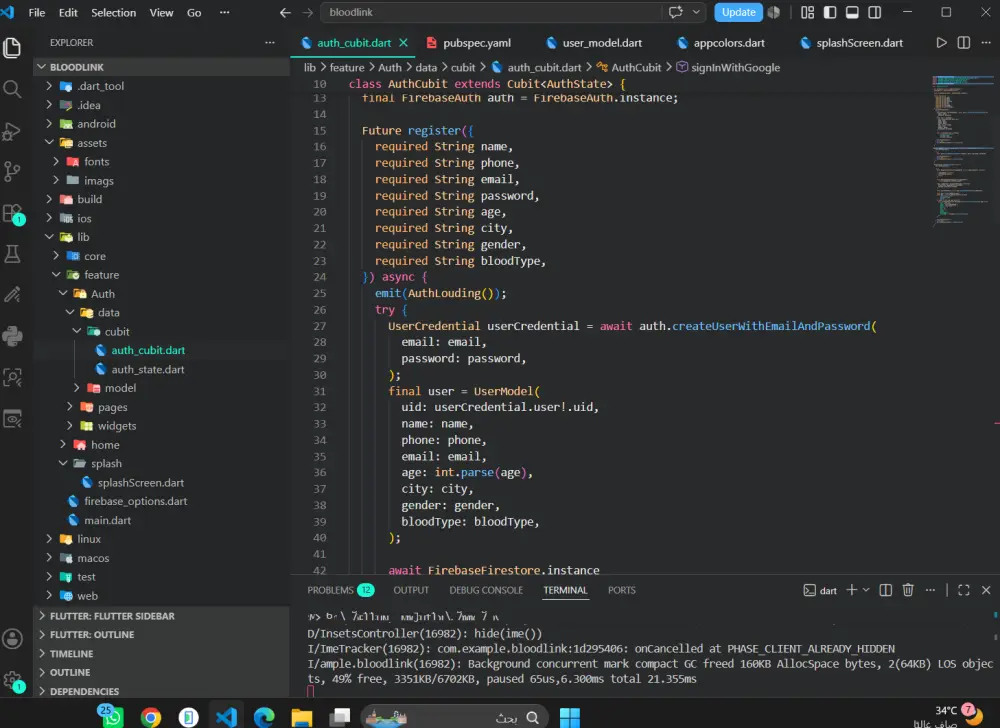1000x728 pixels.
Task: Click AuthCubit in the breadcrumb
Action: click(x=636, y=68)
